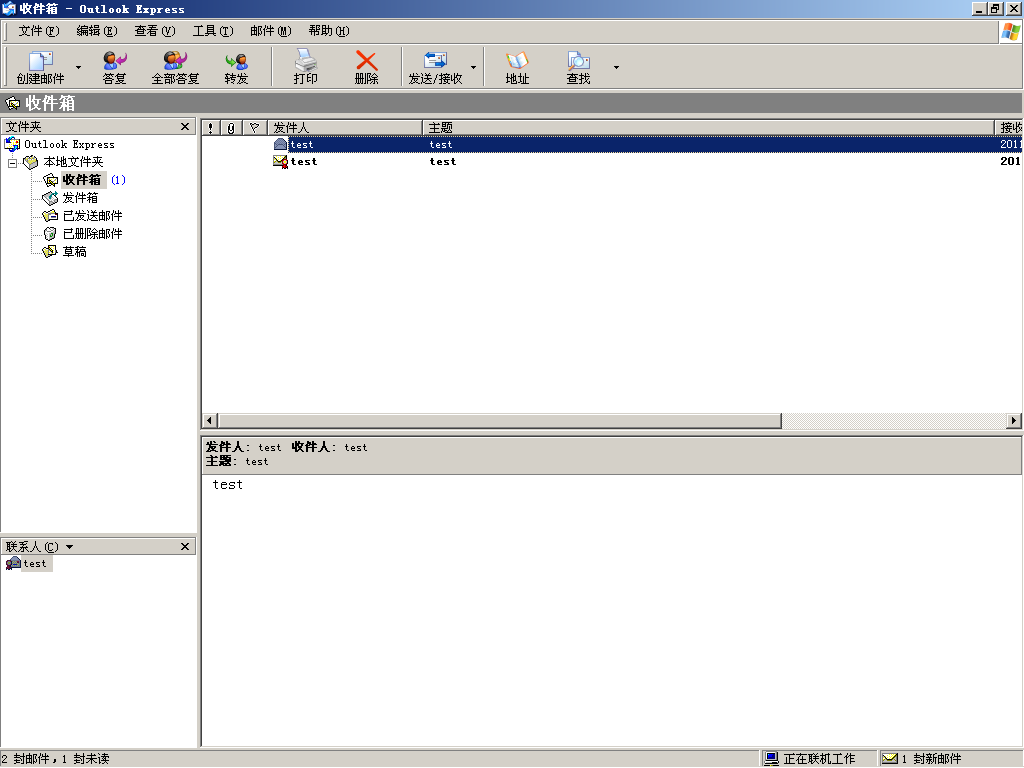This screenshot has height=768, width=1024.
Task: Click the 发件人 name in preview header
Action: 270,447
